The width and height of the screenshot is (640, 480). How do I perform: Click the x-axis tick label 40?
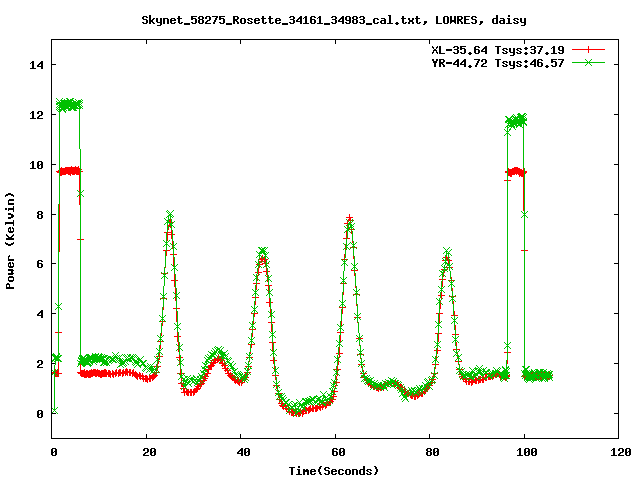pos(243,452)
